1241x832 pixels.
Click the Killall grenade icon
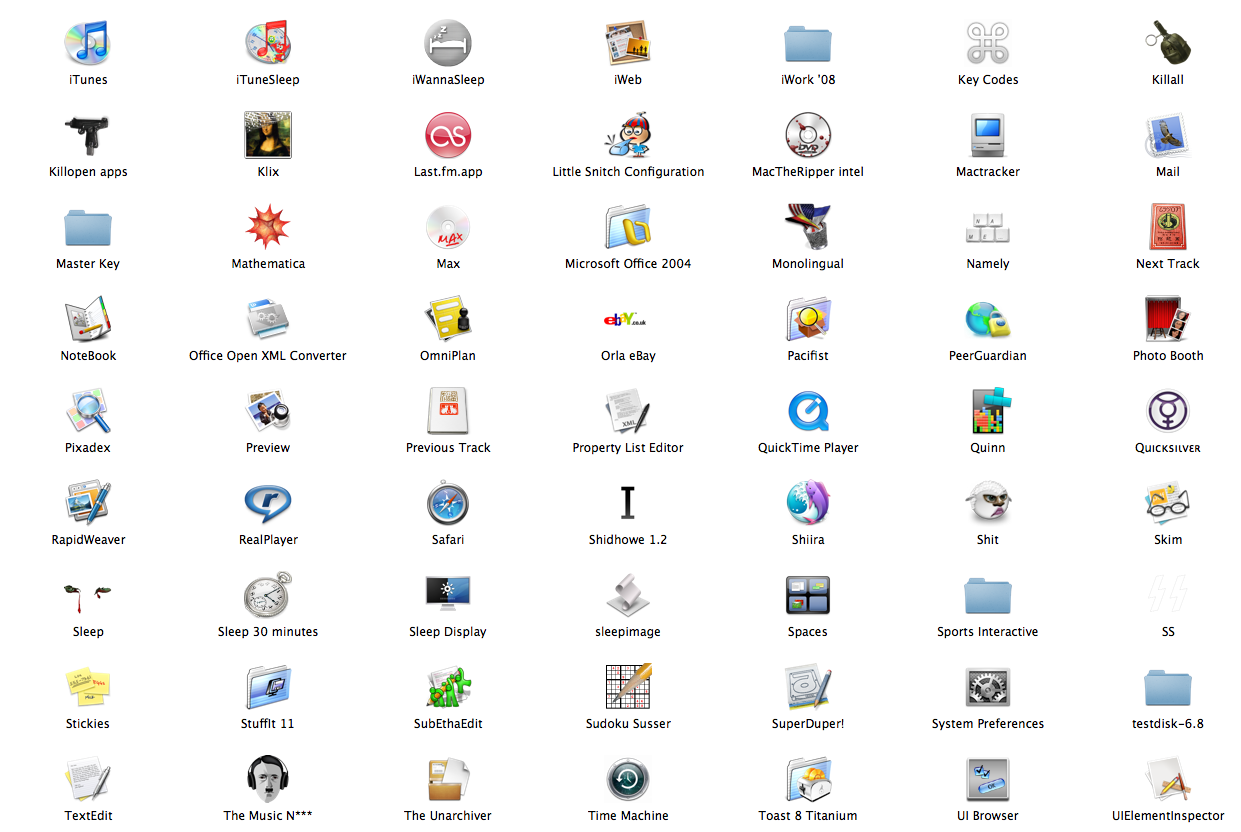pyautogui.click(x=1168, y=42)
